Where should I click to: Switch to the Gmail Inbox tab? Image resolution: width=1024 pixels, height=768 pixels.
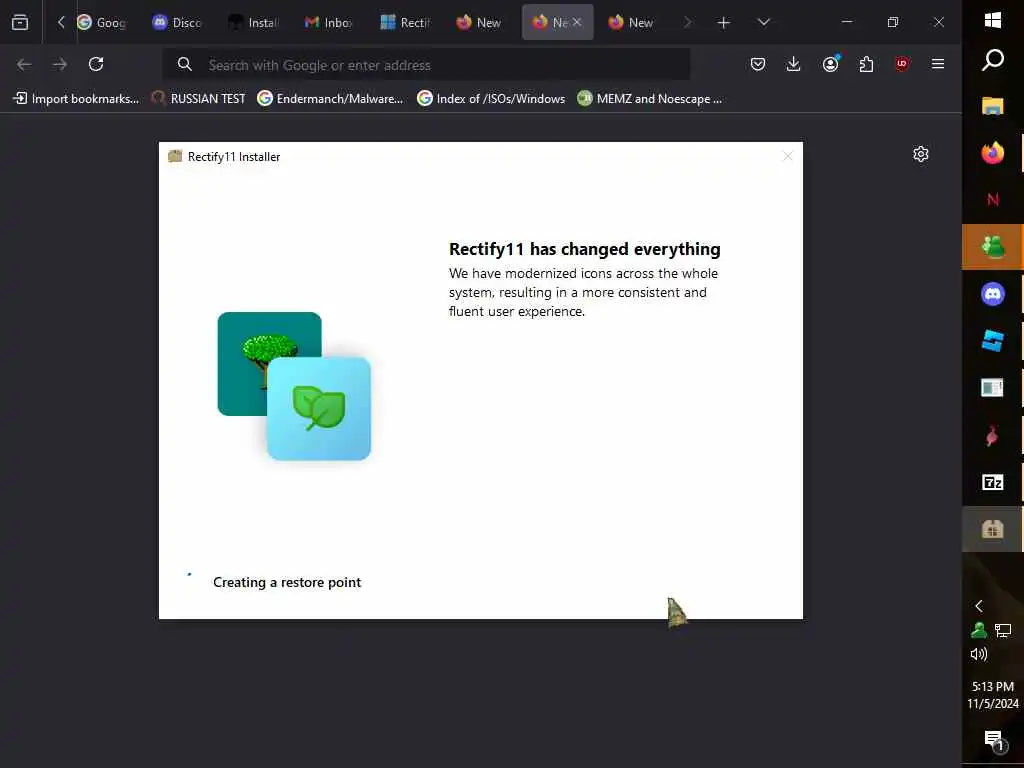coord(329,23)
